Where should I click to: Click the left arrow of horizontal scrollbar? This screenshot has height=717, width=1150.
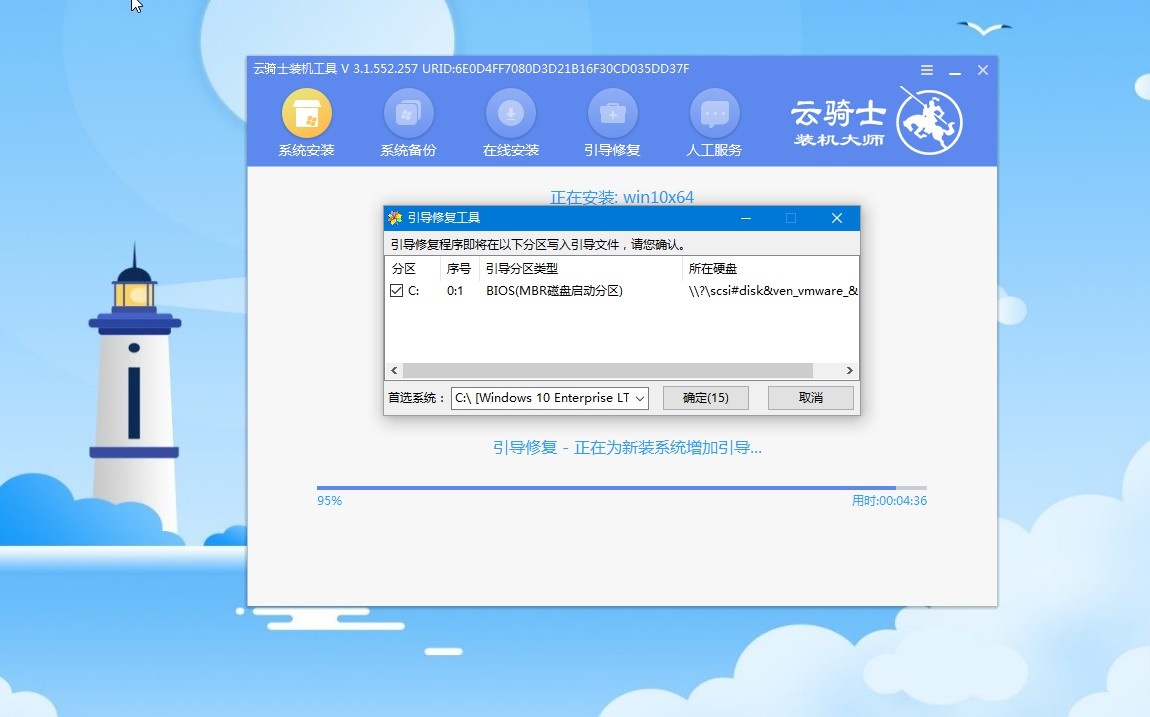(394, 370)
